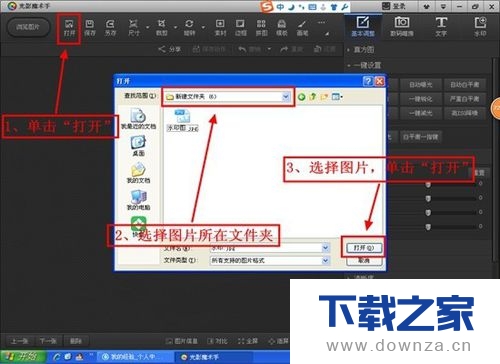Open the 边框 (Border) tool
Image resolution: width=500 pixels, height=364 pixels.
click(x=240, y=28)
